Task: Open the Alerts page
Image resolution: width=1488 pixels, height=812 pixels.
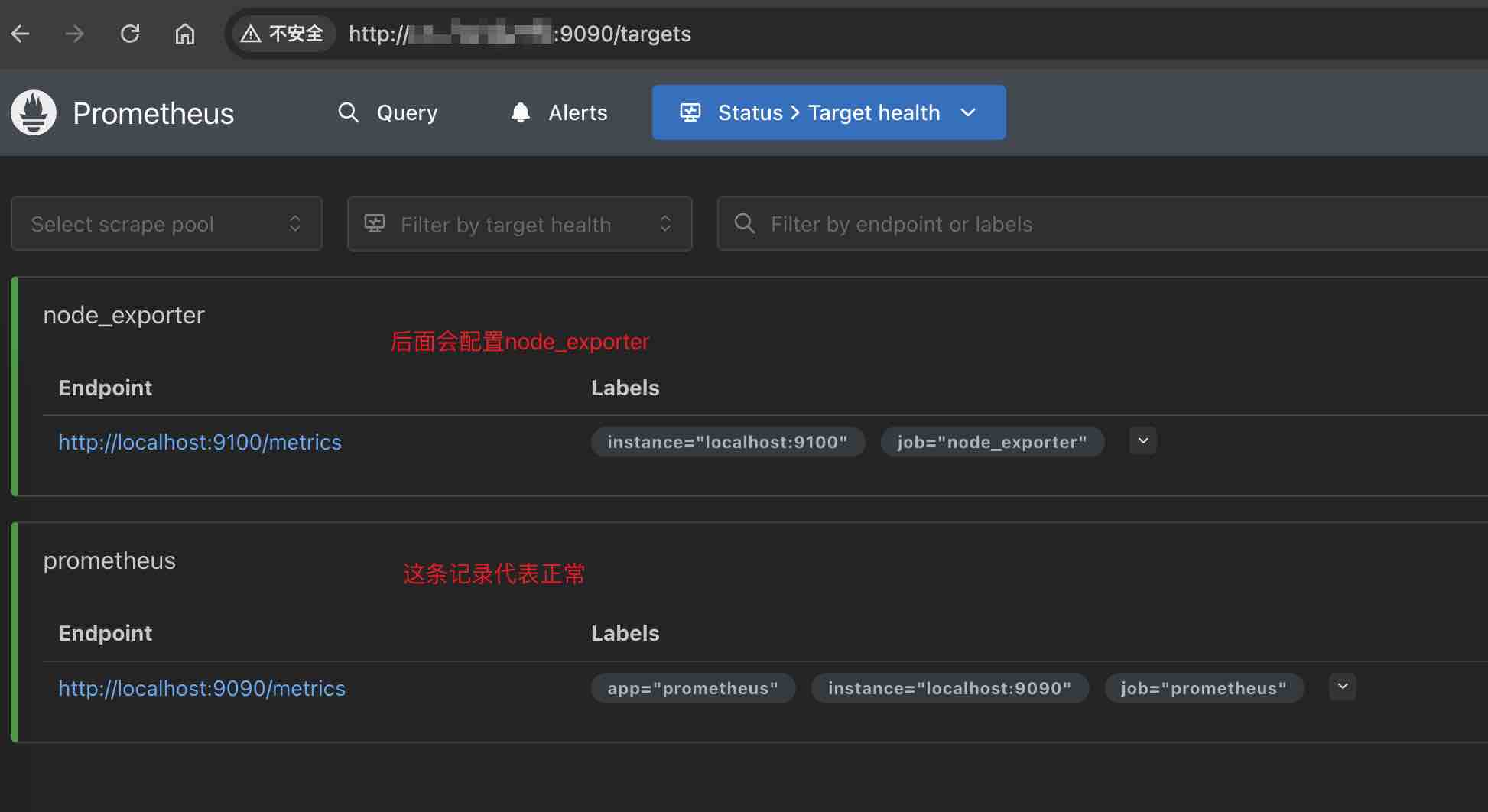Action: point(559,112)
